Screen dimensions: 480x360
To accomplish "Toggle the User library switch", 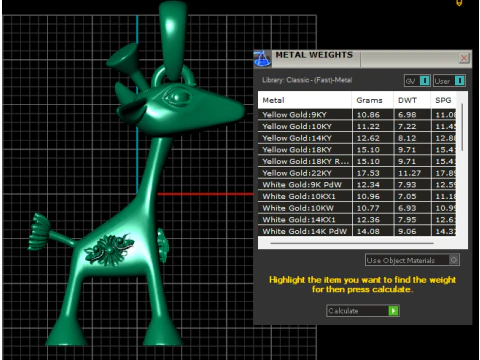I will tap(449, 81).
